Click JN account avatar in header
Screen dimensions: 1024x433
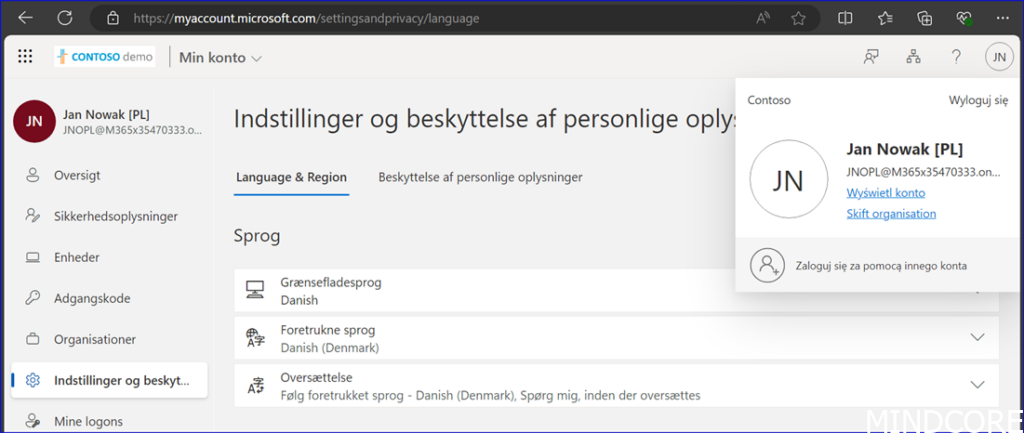click(x=998, y=57)
